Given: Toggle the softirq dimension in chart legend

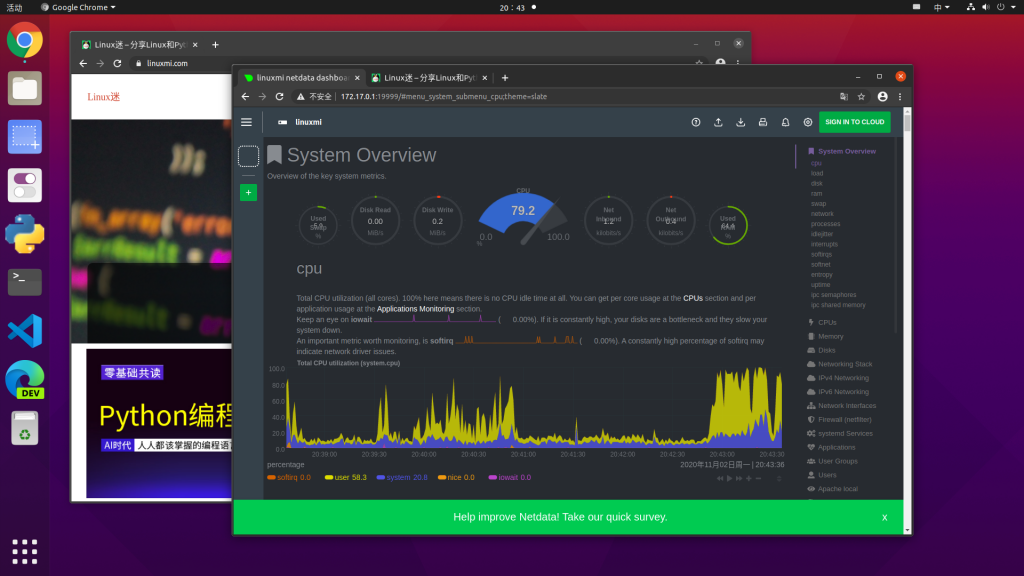Looking at the screenshot, I should (x=288, y=478).
